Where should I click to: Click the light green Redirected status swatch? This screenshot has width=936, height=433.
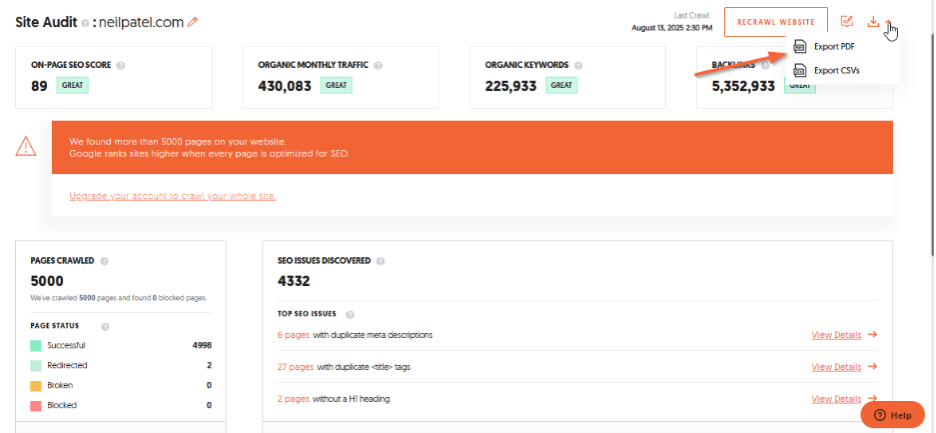tap(36, 365)
